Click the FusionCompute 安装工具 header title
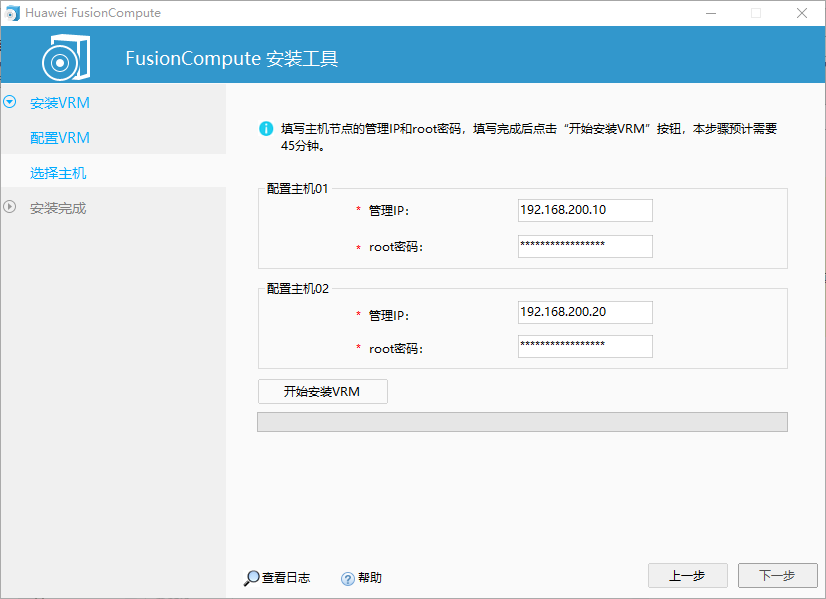 pyautogui.click(x=232, y=58)
